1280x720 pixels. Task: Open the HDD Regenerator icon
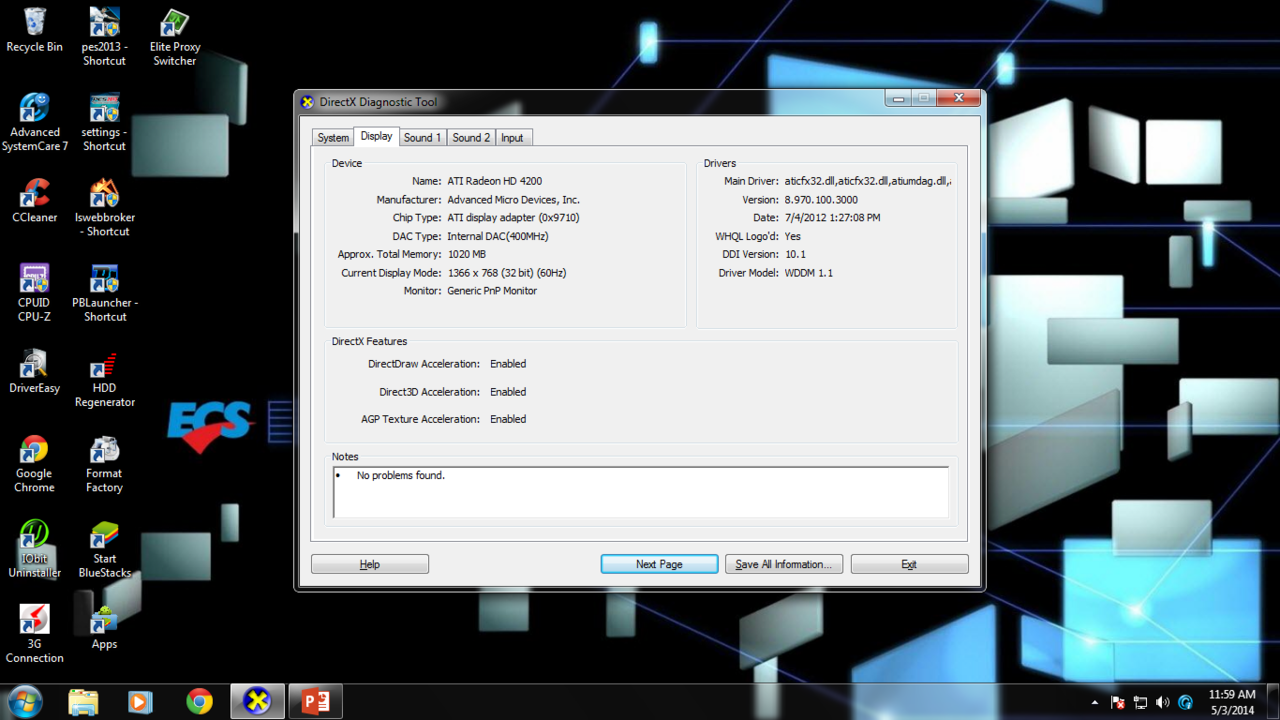click(x=104, y=379)
